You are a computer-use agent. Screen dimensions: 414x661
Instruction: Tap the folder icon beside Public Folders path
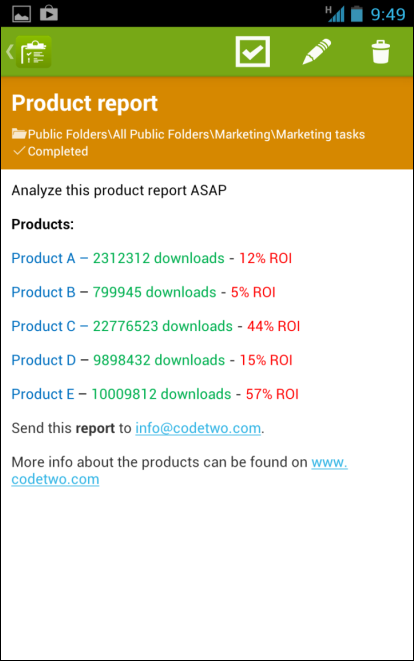tap(19, 134)
